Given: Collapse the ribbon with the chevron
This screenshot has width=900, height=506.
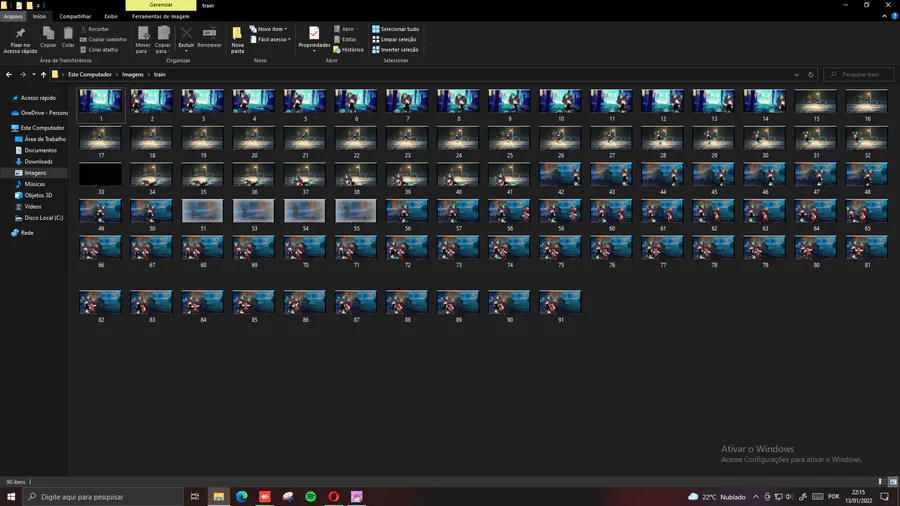Looking at the screenshot, I should [x=884, y=16].
